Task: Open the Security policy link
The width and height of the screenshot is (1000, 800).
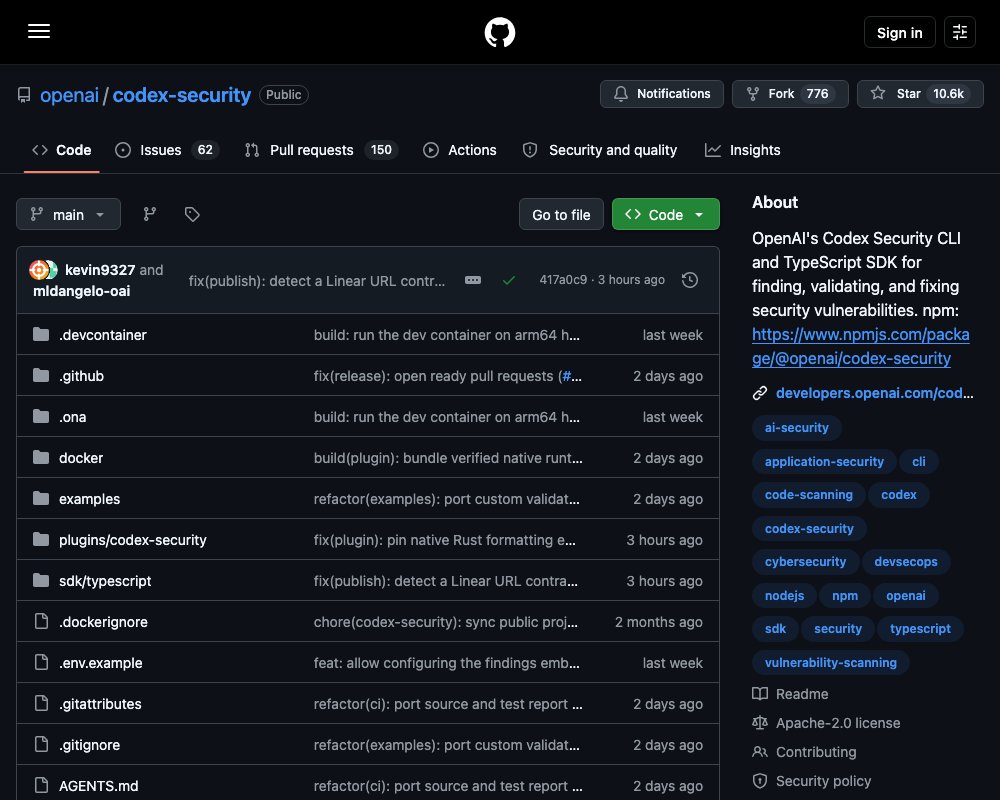Action: (812, 781)
